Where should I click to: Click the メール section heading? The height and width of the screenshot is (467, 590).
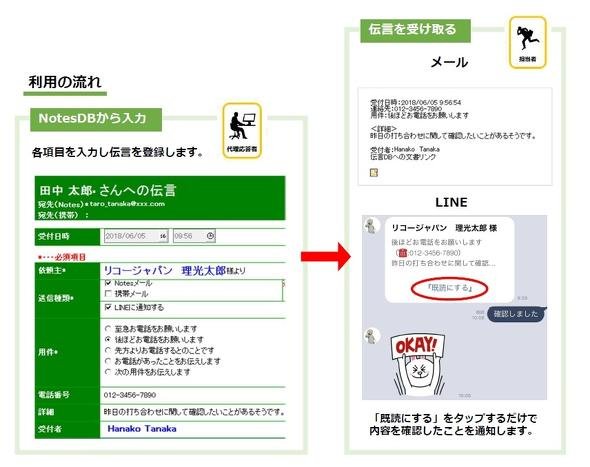point(450,62)
